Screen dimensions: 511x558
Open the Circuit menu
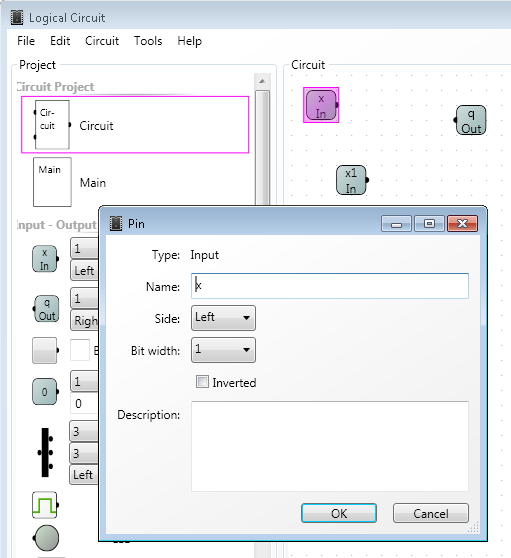point(102,41)
